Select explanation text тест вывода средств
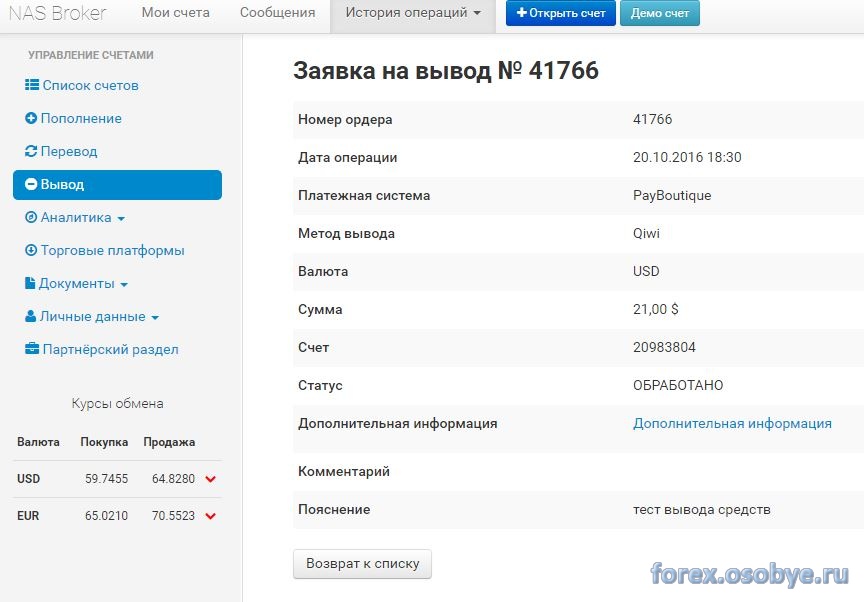 tap(702, 509)
